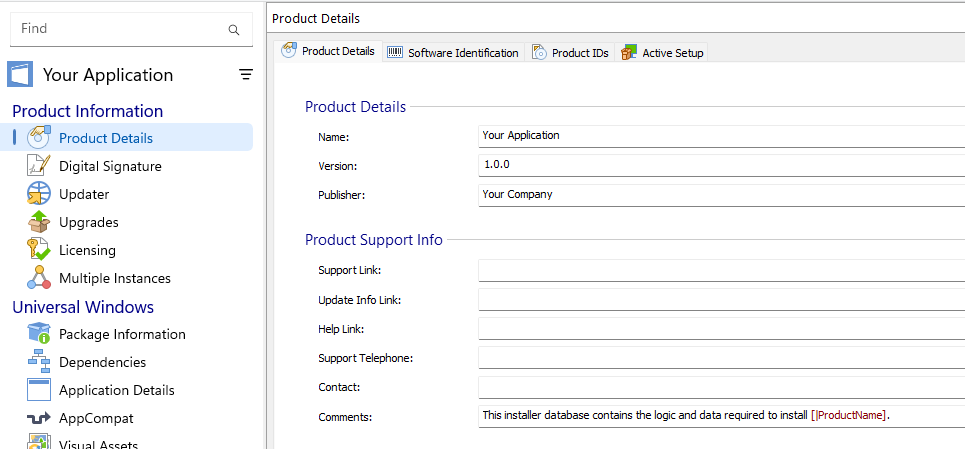The width and height of the screenshot is (965, 449).
Task: Click the Package Information box icon
Action: 39,333
